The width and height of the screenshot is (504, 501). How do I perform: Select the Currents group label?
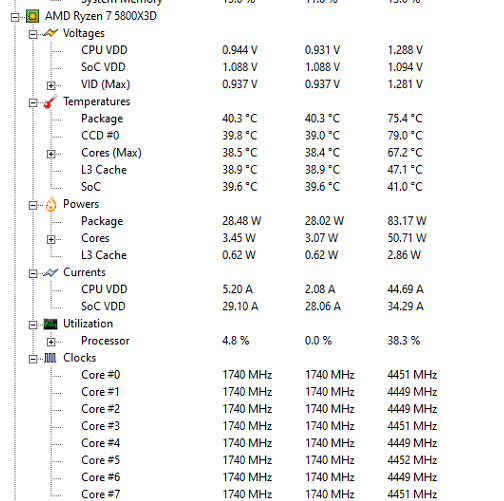[x=84, y=272]
